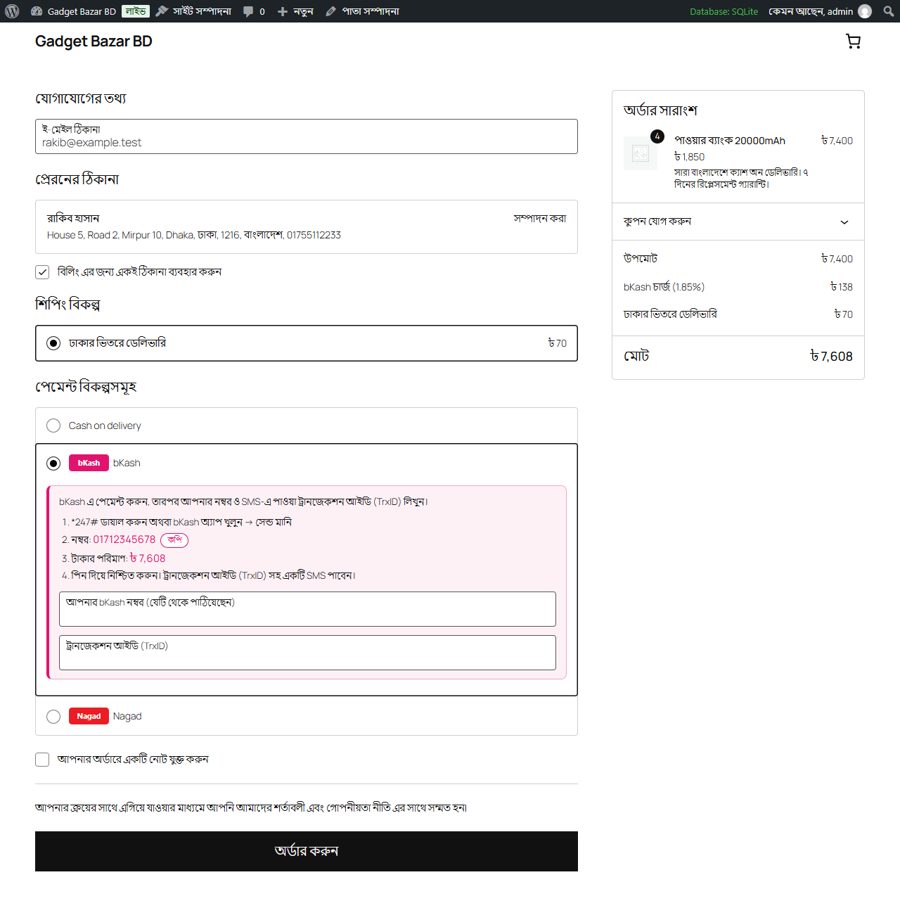
Task: Open the Gadget Bazar BD site title link
Action: 93,41
